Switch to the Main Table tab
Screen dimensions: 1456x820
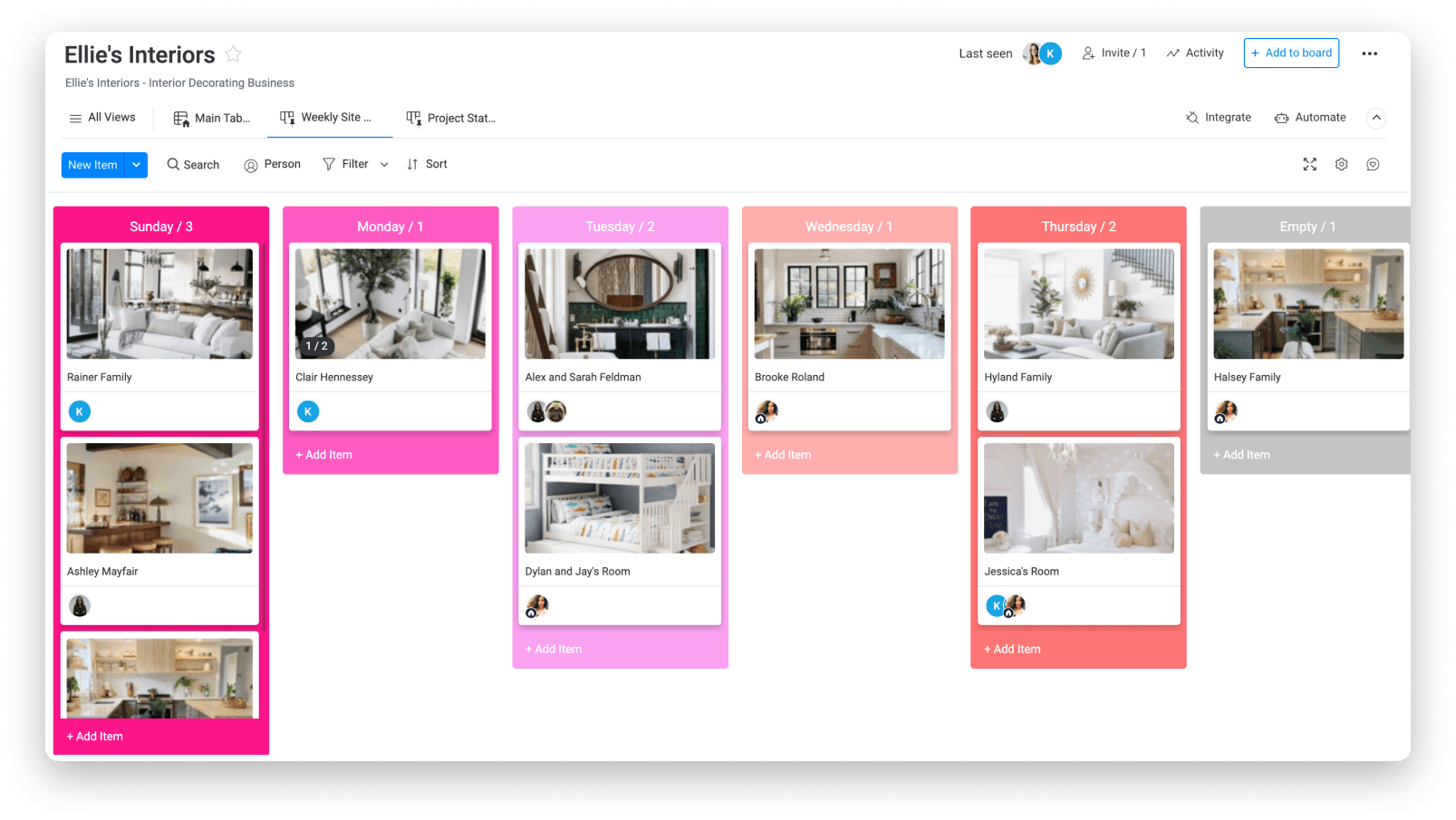(x=211, y=118)
